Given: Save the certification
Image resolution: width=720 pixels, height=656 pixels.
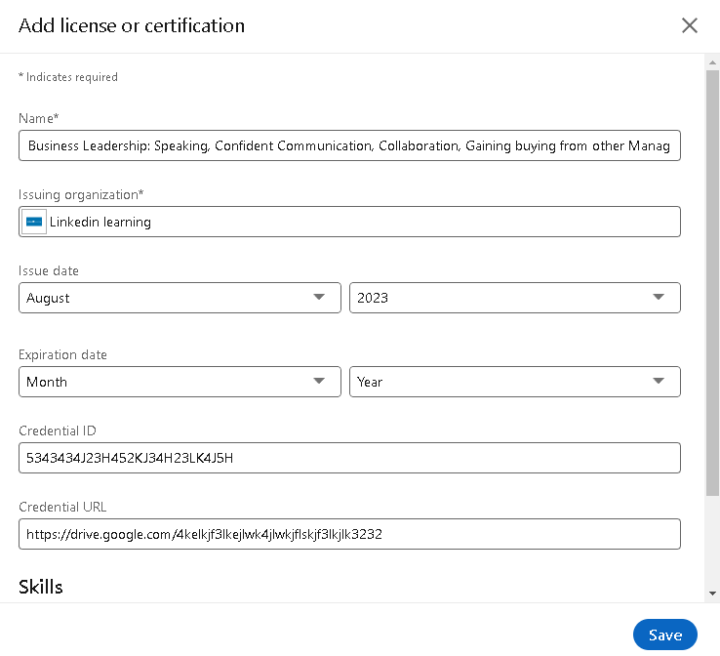Looking at the screenshot, I should point(665,634).
